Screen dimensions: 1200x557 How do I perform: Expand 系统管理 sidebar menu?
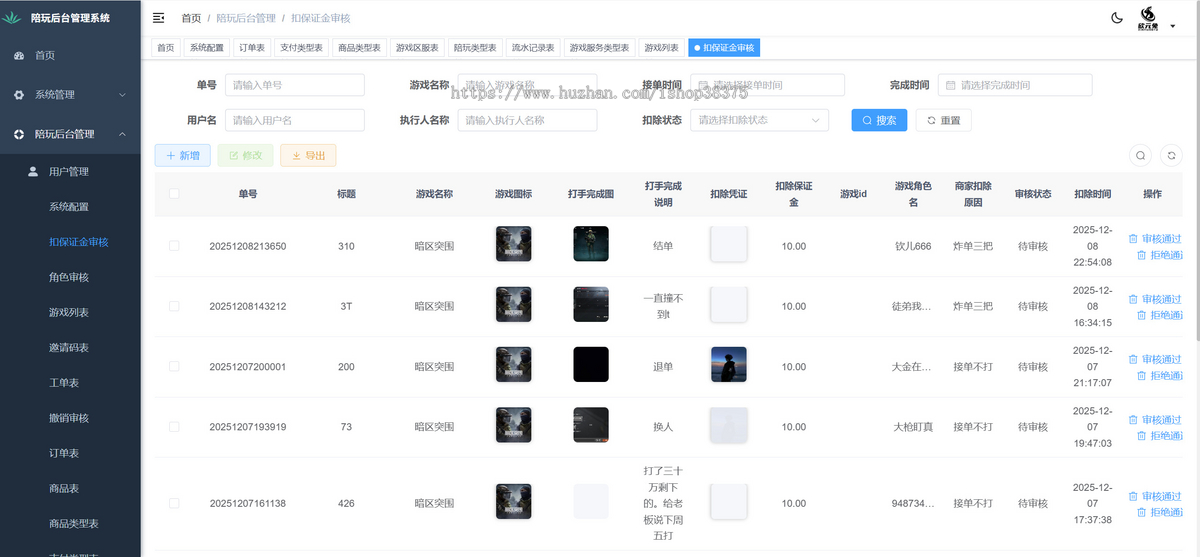[70, 95]
